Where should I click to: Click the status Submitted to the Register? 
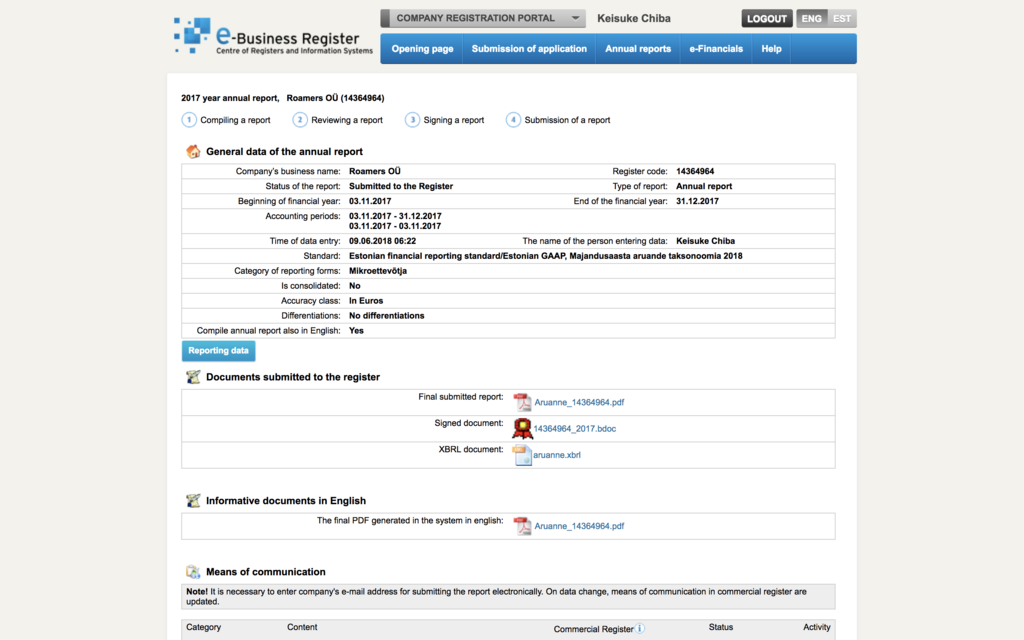click(401, 186)
